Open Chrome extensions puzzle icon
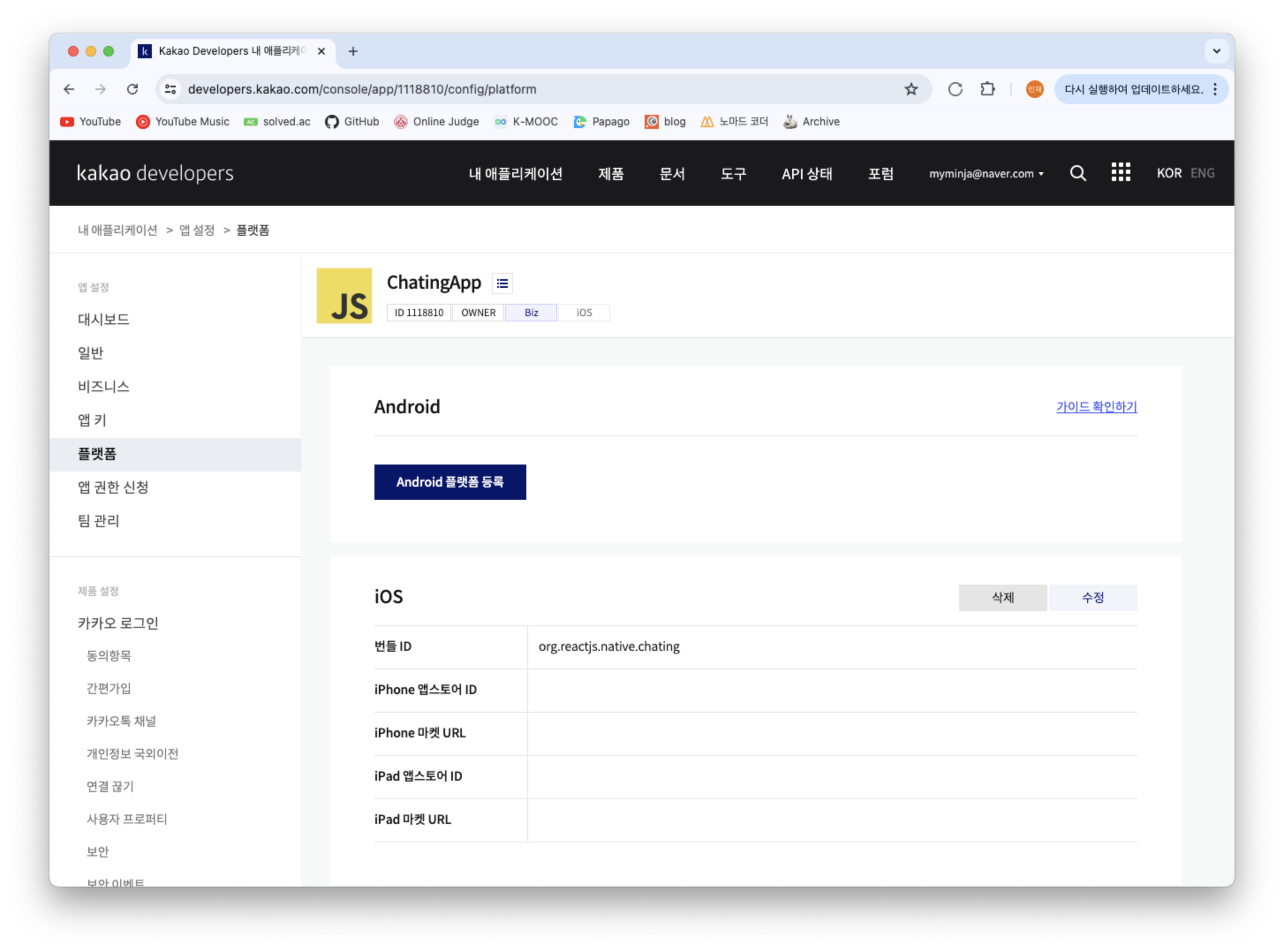The image size is (1284, 952). tap(988, 89)
